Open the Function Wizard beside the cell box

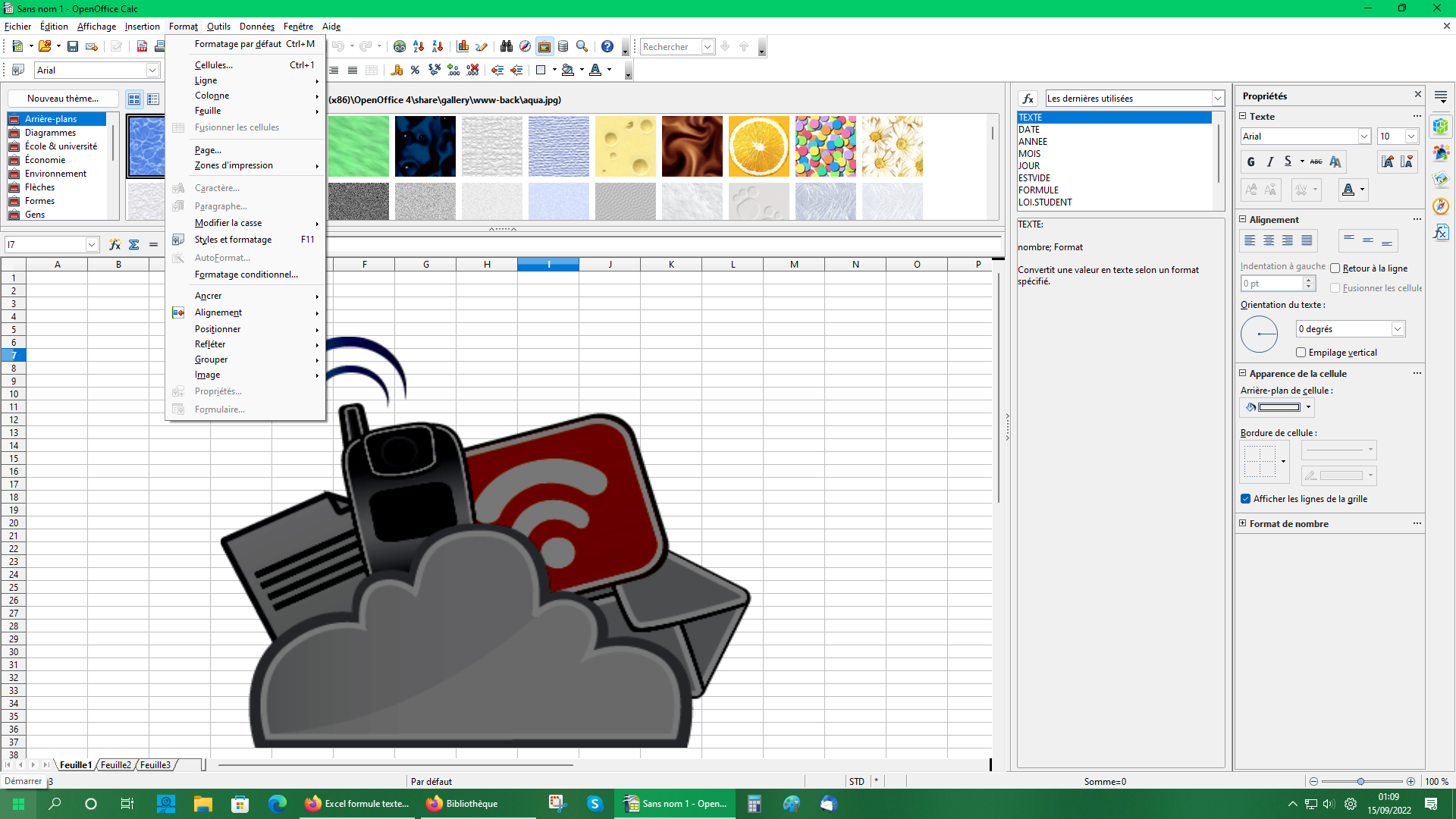point(115,244)
